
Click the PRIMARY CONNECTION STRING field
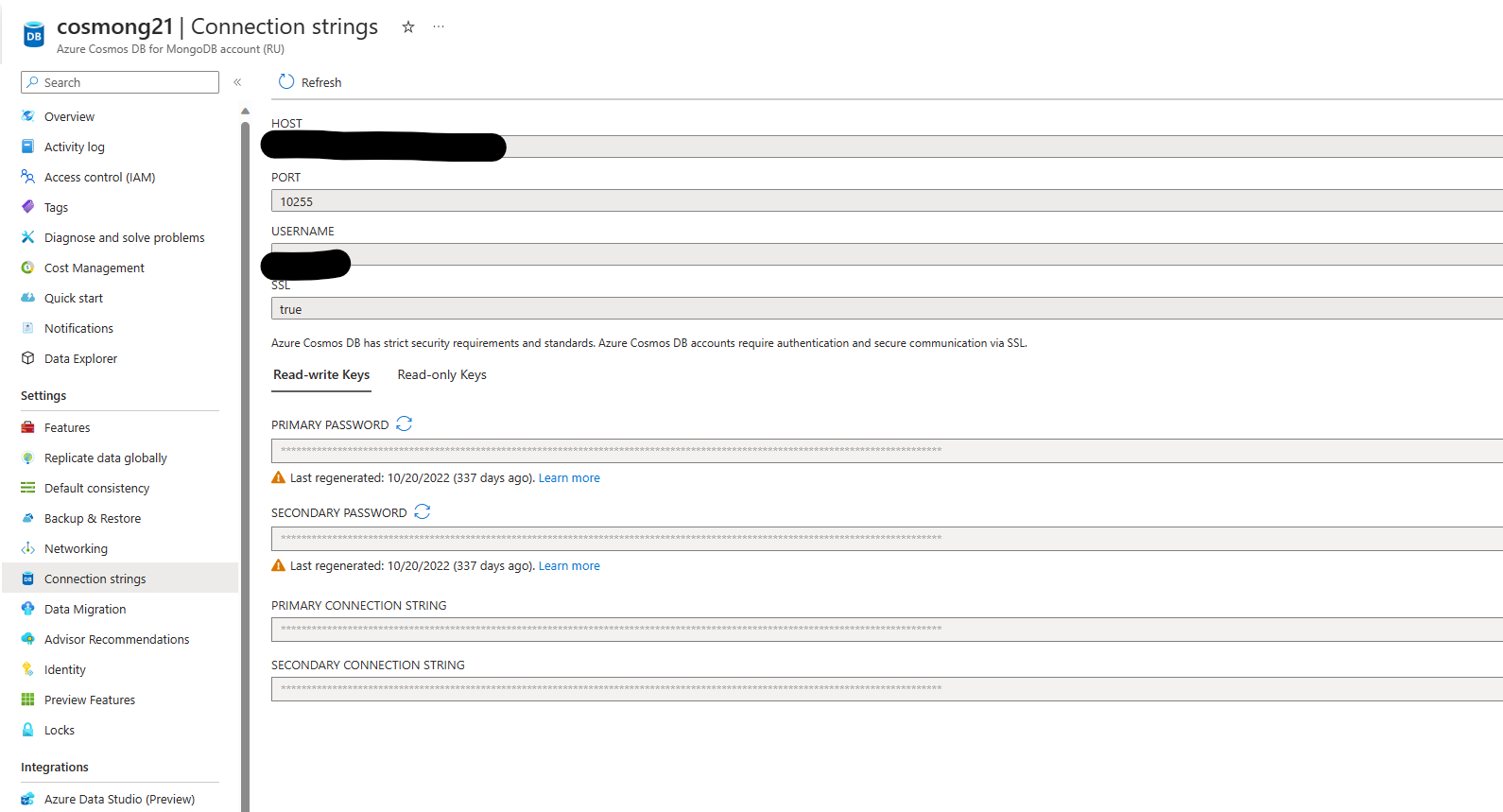tap(887, 629)
